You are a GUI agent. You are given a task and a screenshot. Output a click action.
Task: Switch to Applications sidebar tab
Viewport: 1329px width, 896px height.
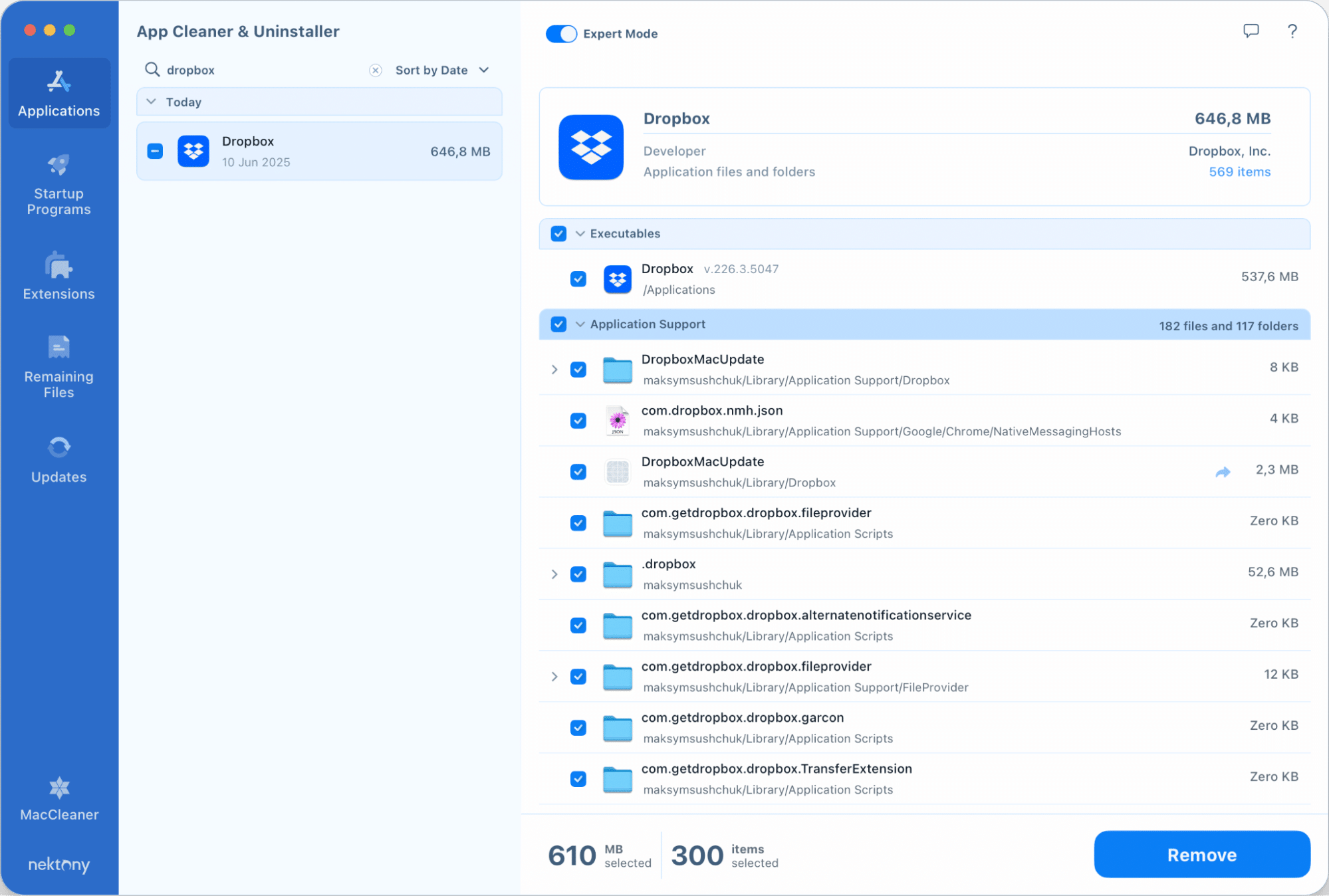(x=59, y=94)
